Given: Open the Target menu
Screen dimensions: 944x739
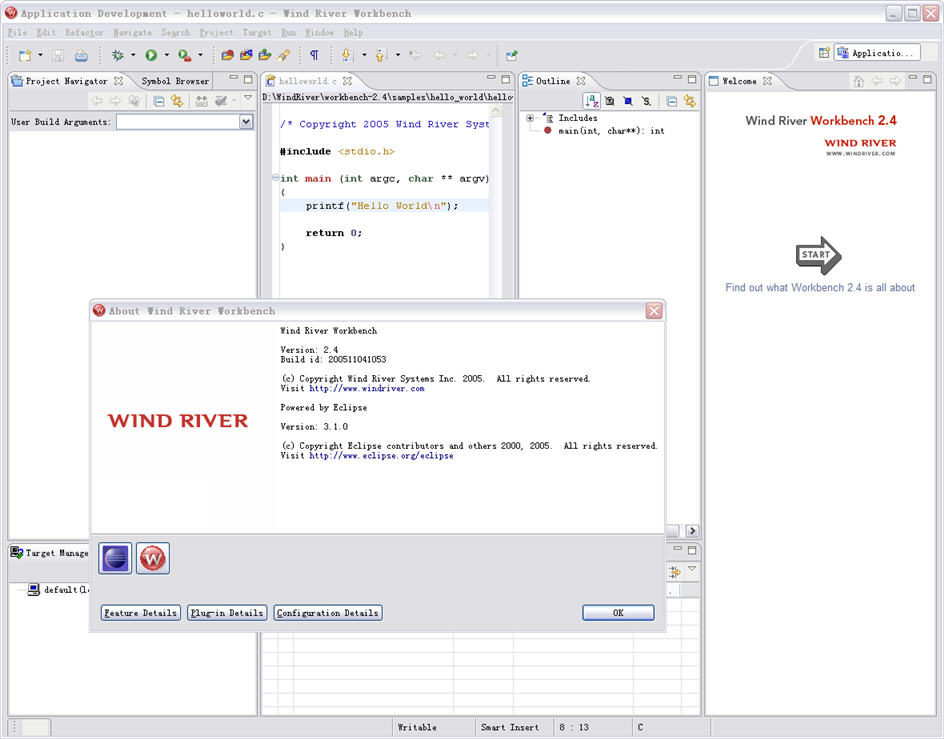Looking at the screenshot, I should tap(257, 33).
